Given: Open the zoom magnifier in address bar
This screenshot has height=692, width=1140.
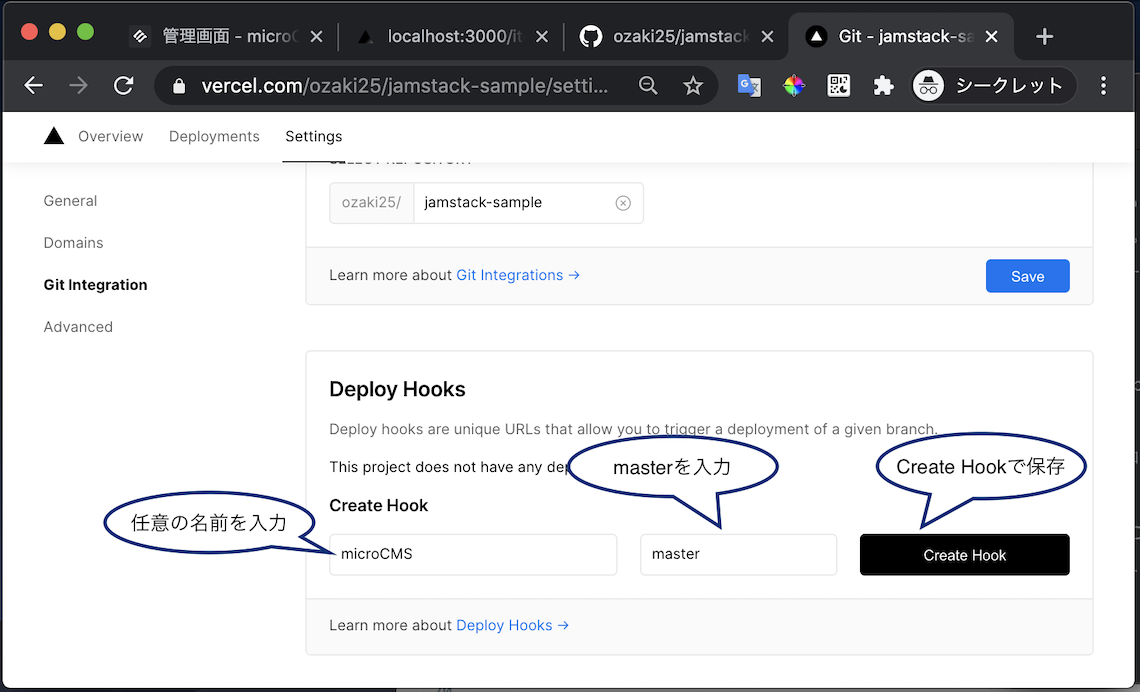Looking at the screenshot, I should pos(648,86).
